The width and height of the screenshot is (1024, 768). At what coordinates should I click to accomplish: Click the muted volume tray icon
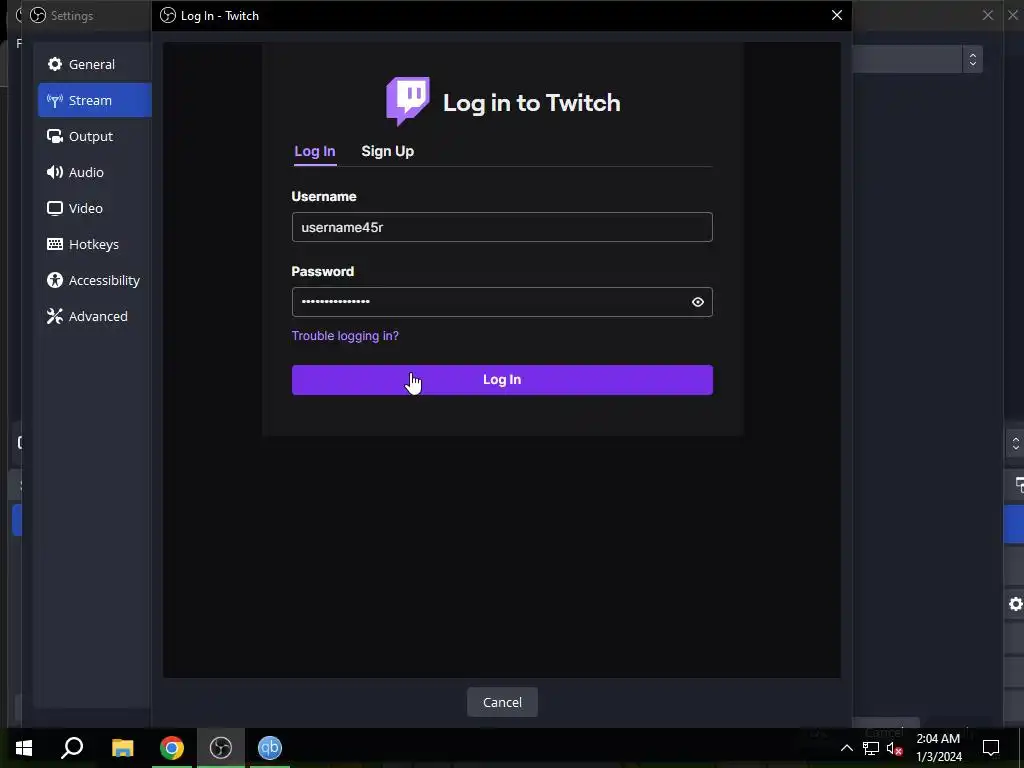point(894,748)
